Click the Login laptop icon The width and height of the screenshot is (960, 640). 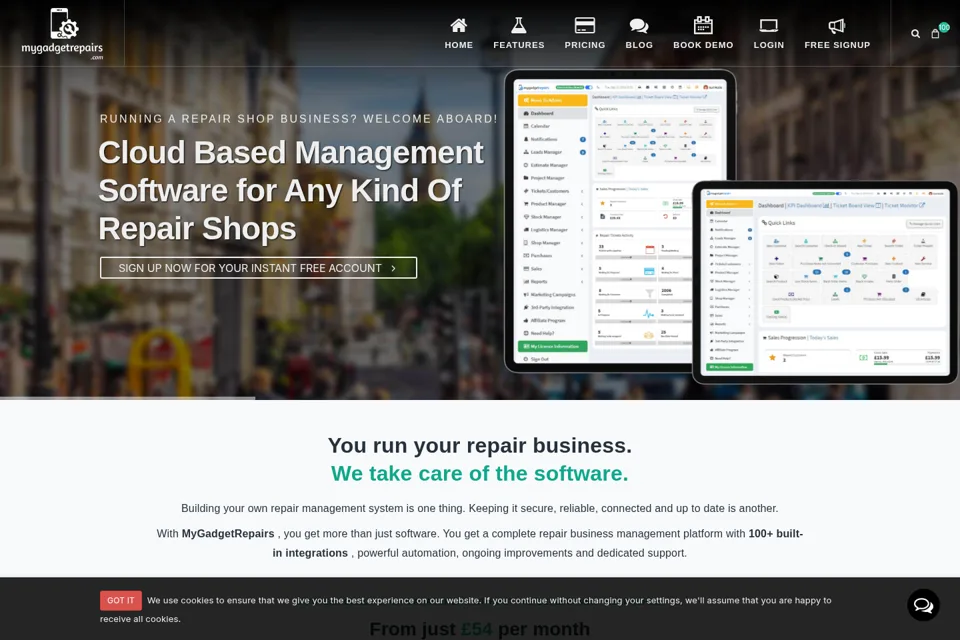[x=768, y=26]
